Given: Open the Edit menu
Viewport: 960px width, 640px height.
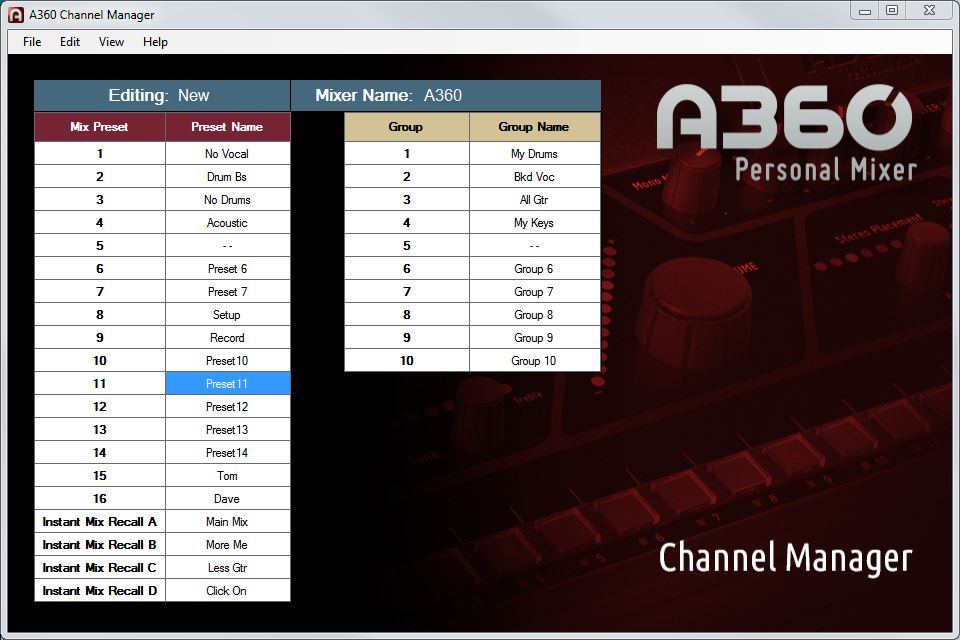Looking at the screenshot, I should [70, 42].
